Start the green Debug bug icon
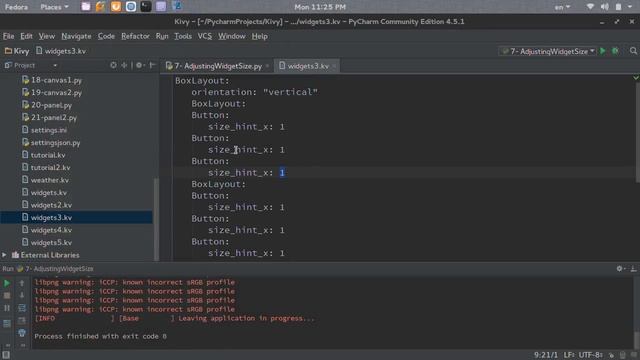Viewport: 640px width, 360px height. coord(615,51)
